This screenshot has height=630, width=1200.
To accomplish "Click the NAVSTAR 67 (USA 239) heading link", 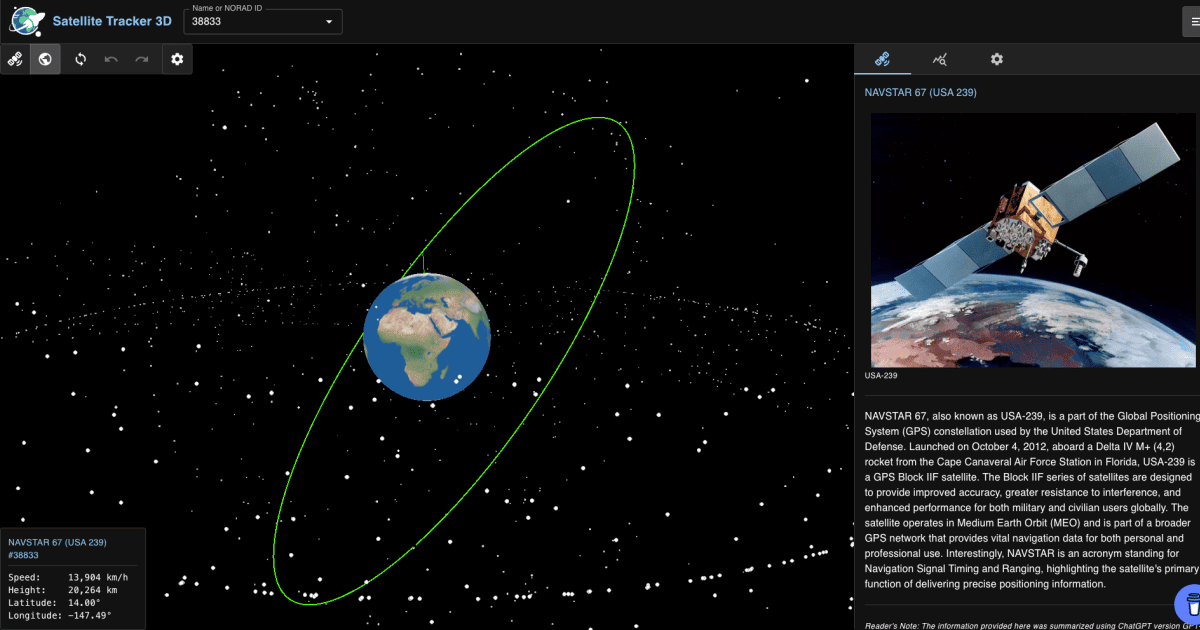I will click(x=919, y=91).
